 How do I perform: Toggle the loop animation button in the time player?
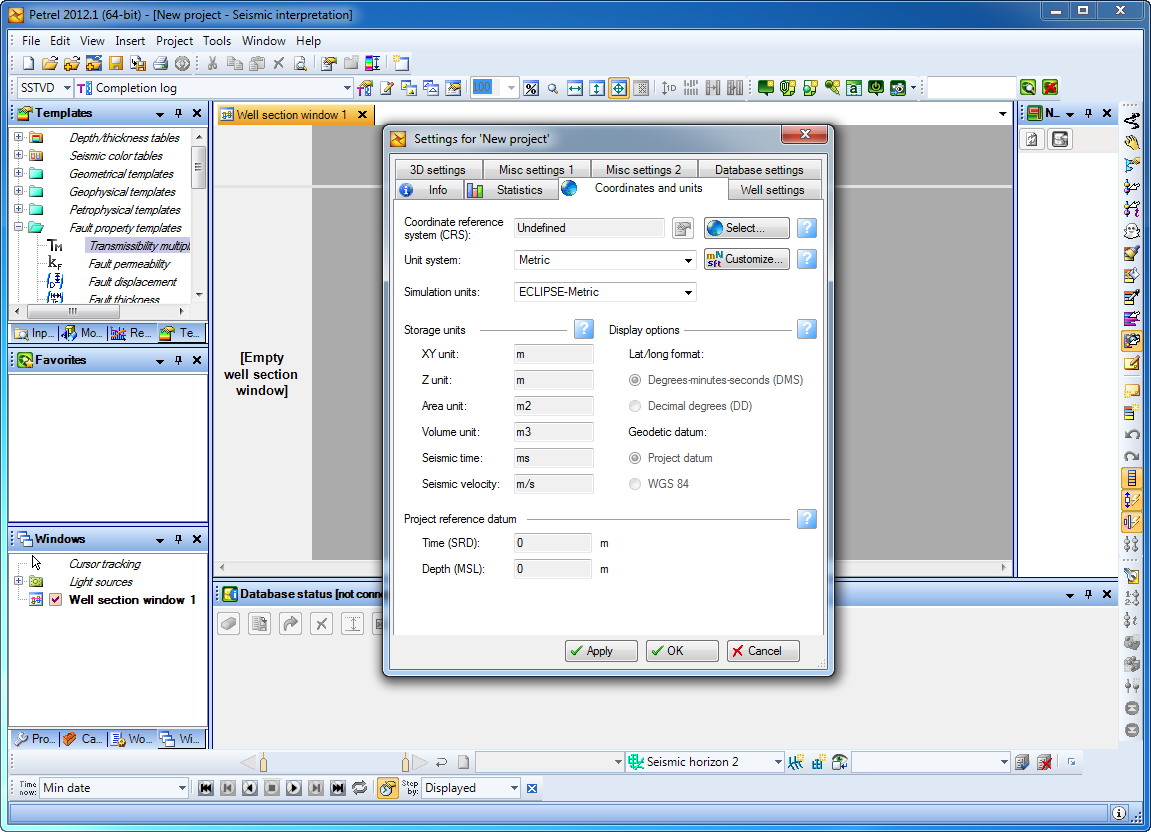pos(360,788)
